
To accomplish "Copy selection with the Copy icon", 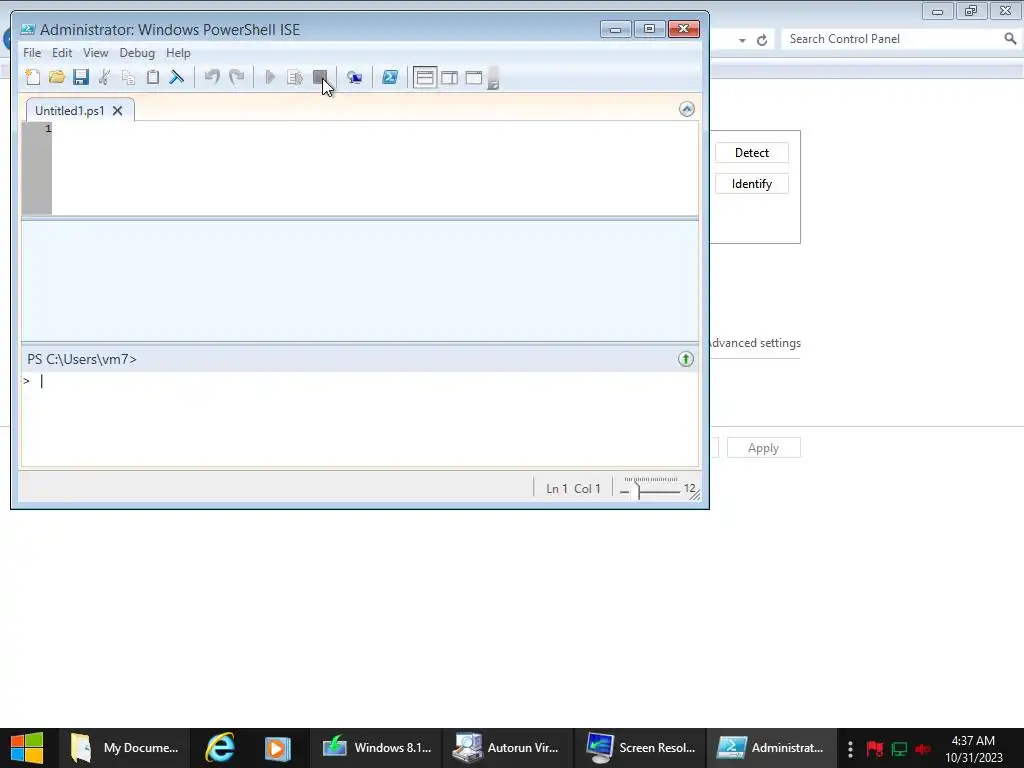I will [128, 77].
